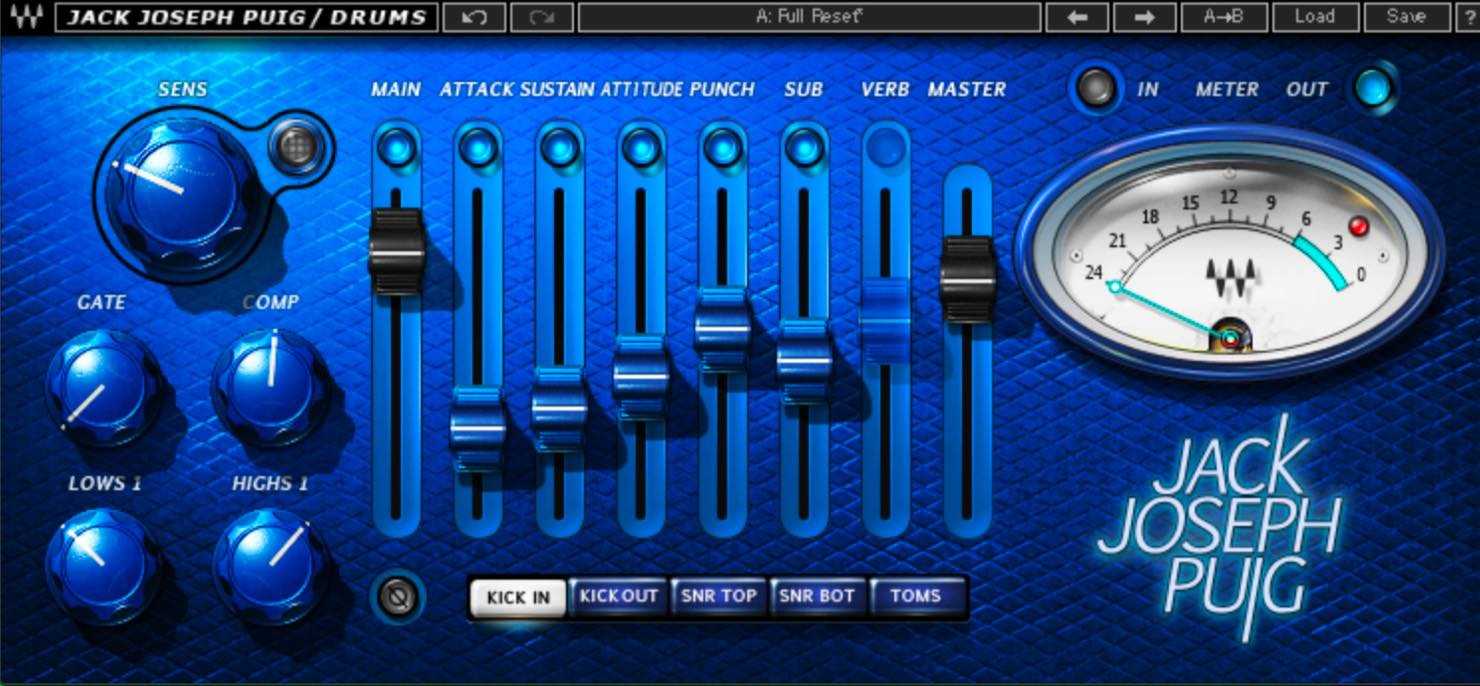The width and height of the screenshot is (1480, 686).
Task: Click the A→B copy button
Action: click(1224, 17)
